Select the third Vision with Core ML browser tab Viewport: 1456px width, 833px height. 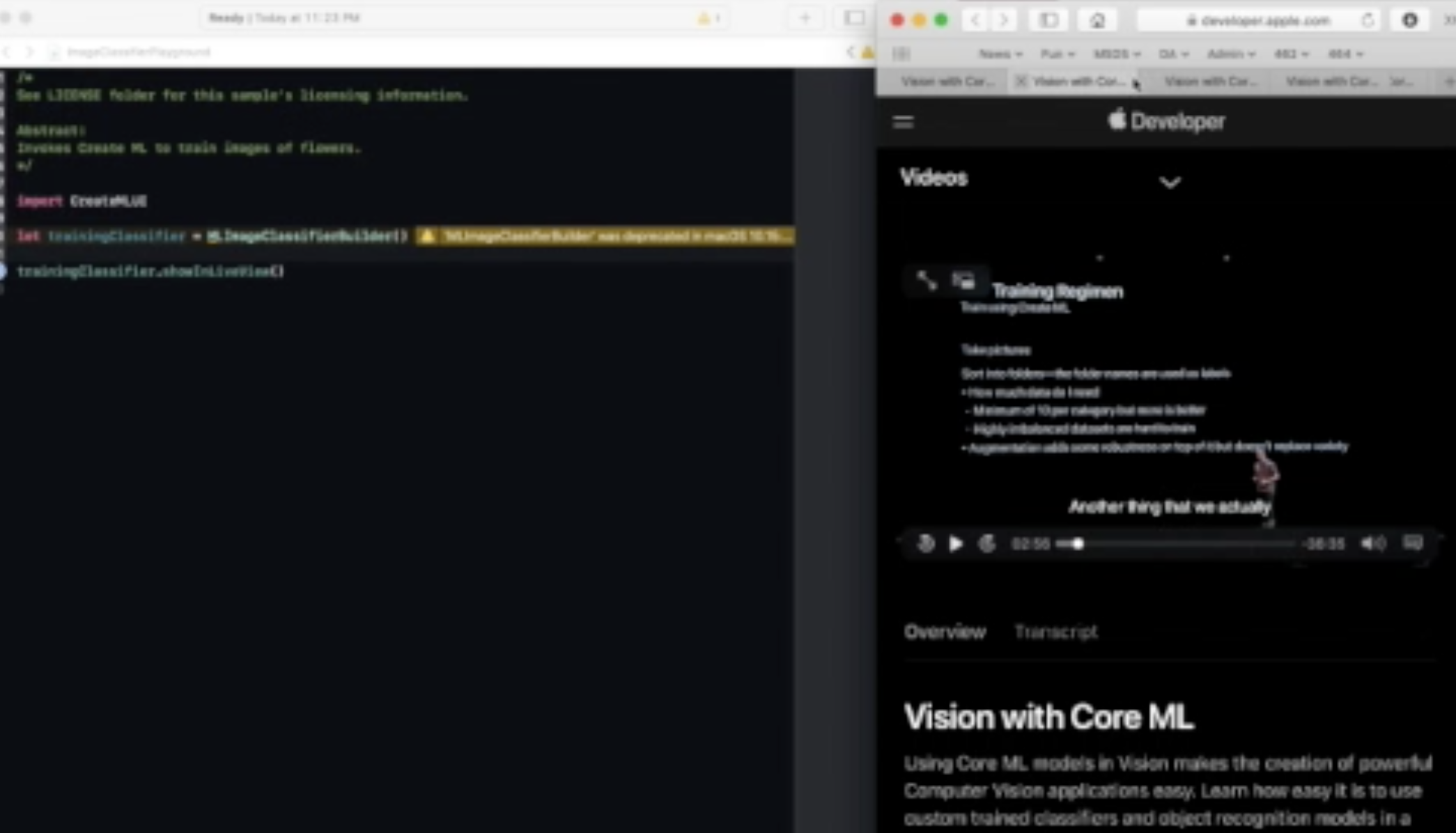[x=1211, y=81]
